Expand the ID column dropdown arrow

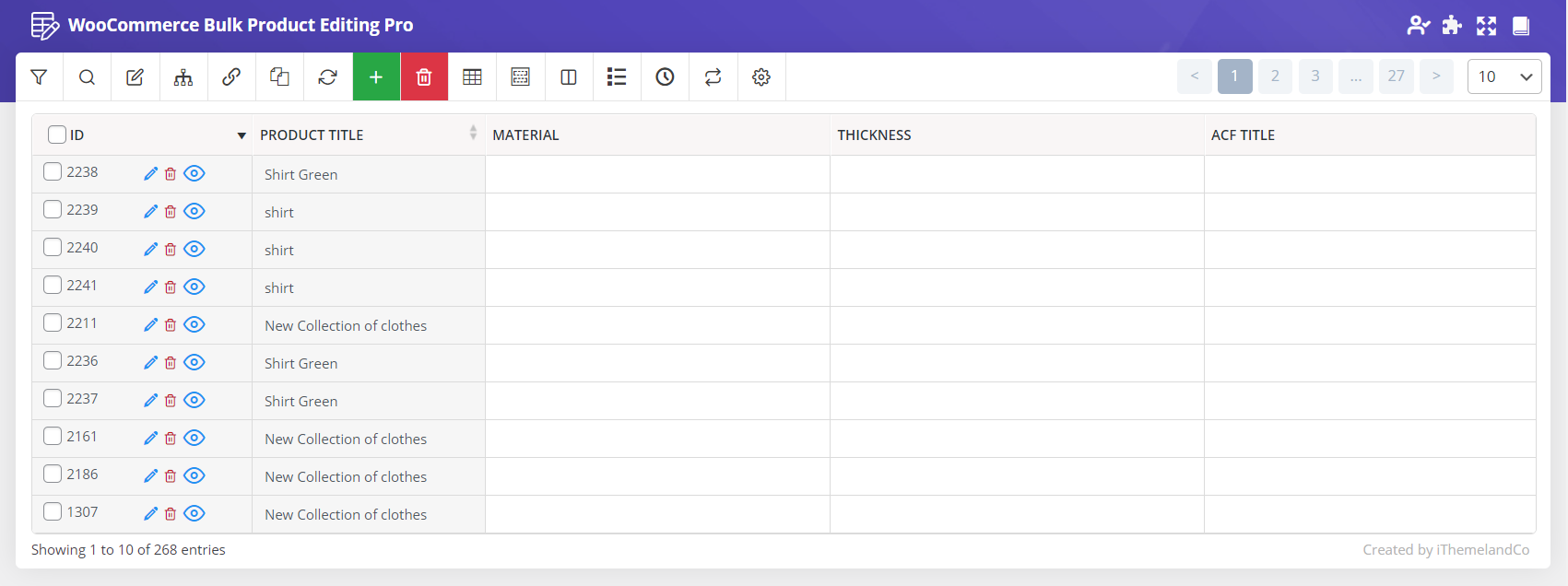242,135
